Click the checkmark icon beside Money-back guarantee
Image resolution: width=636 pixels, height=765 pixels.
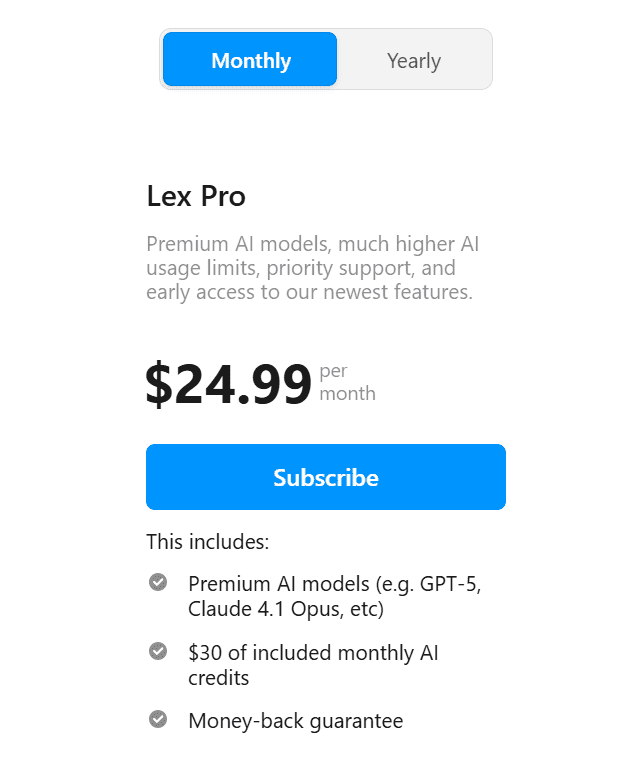(x=157, y=719)
